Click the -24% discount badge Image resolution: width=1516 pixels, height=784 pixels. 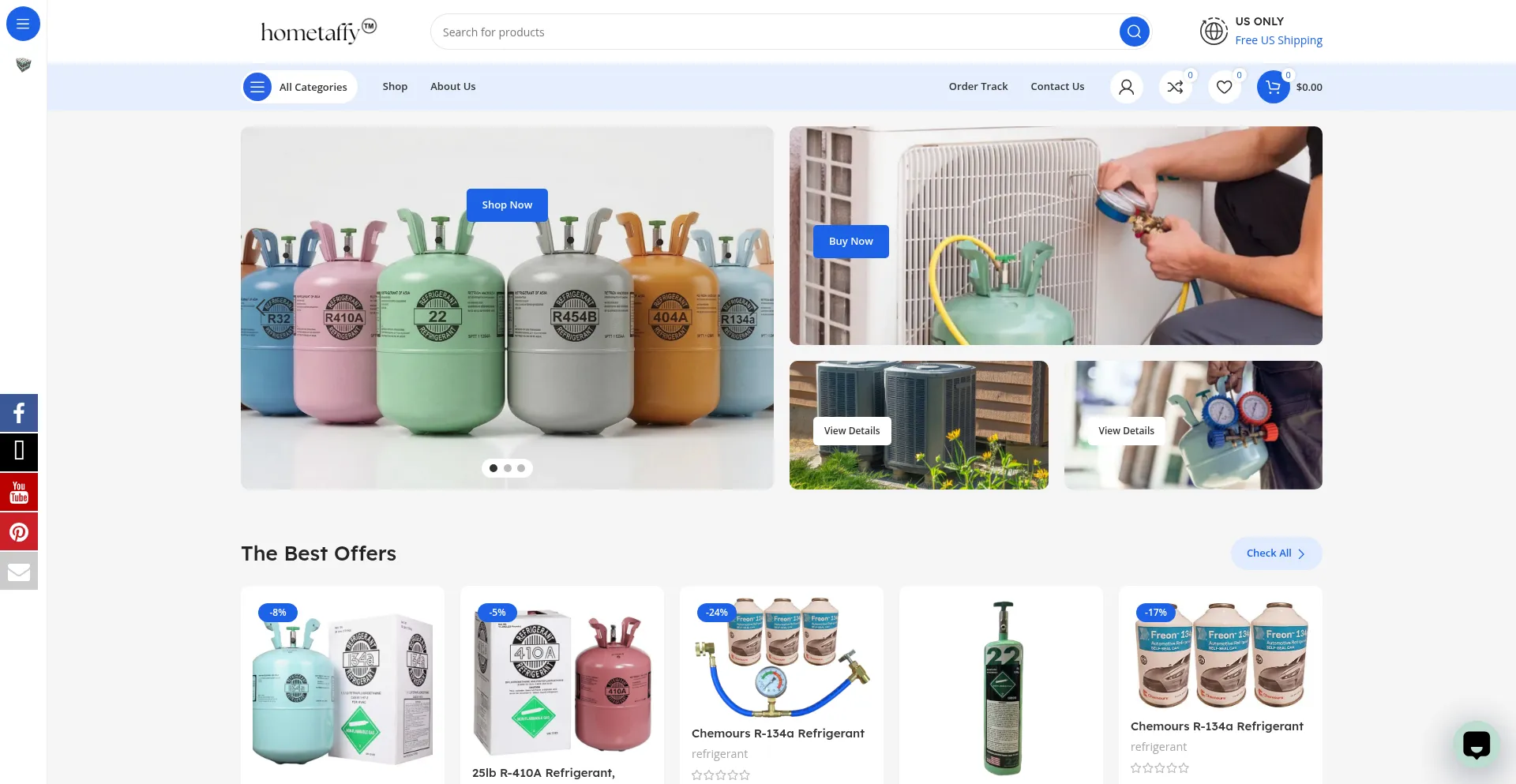tap(717, 613)
